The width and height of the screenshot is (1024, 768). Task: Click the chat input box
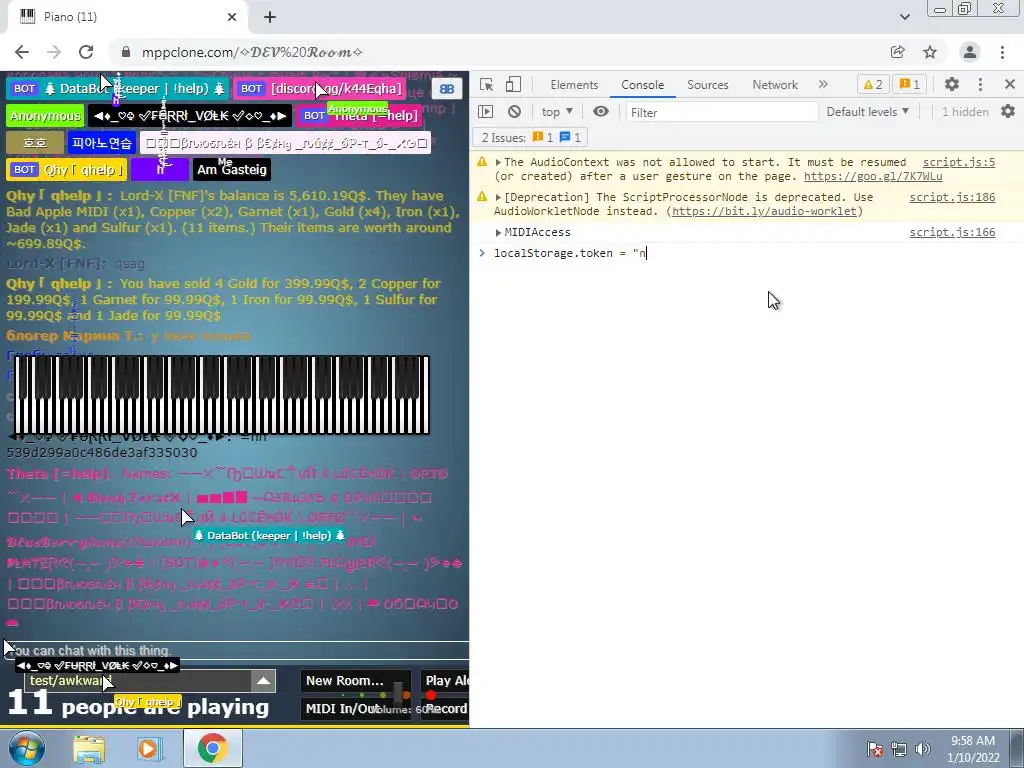tap(236, 650)
